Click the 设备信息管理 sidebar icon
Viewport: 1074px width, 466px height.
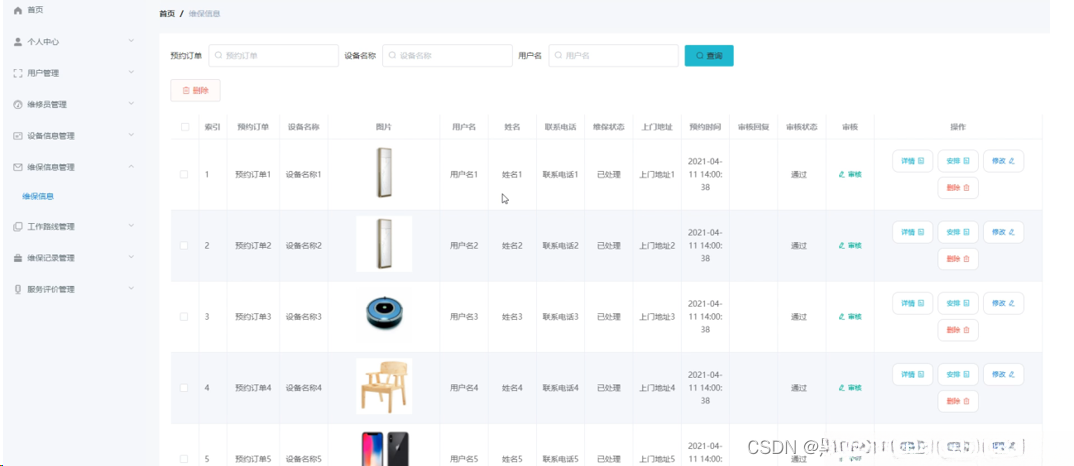pos(18,136)
